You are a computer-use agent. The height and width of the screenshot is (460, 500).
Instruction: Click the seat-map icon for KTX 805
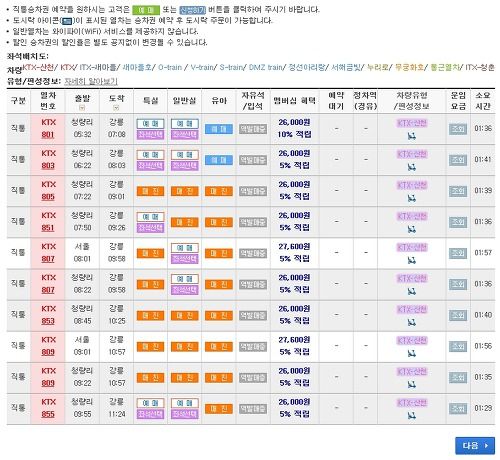(412, 198)
